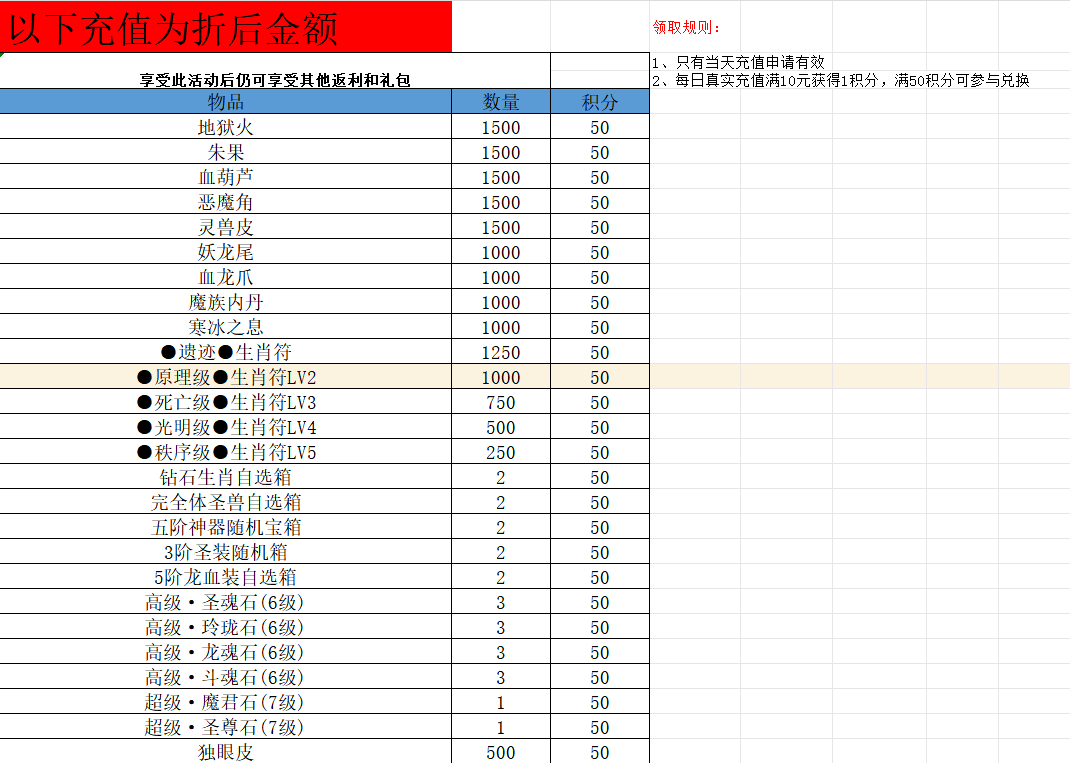Click quantity 500 in the 光明级 row

(501, 428)
